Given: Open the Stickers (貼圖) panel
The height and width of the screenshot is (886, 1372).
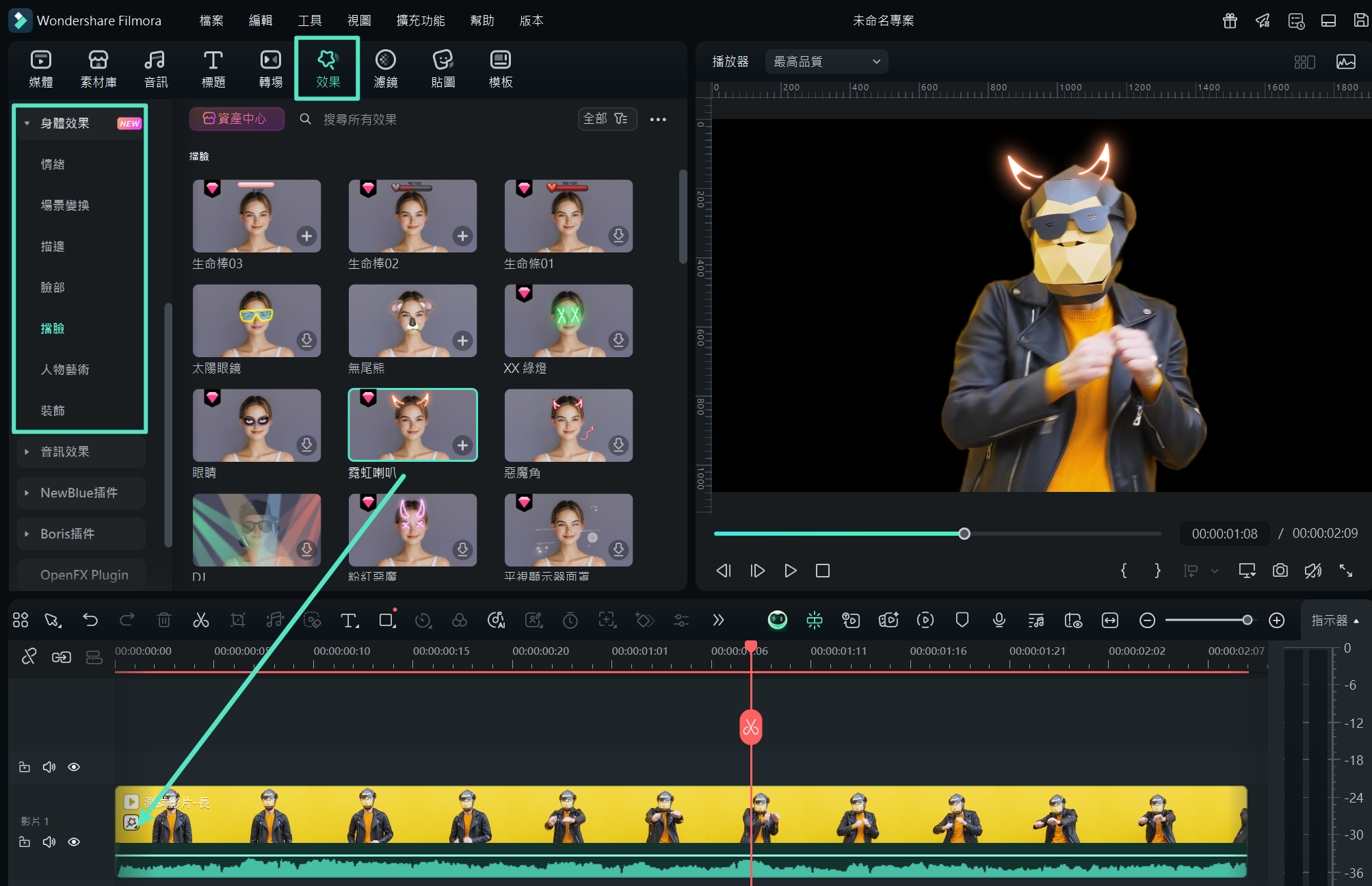Looking at the screenshot, I should click(443, 68).
